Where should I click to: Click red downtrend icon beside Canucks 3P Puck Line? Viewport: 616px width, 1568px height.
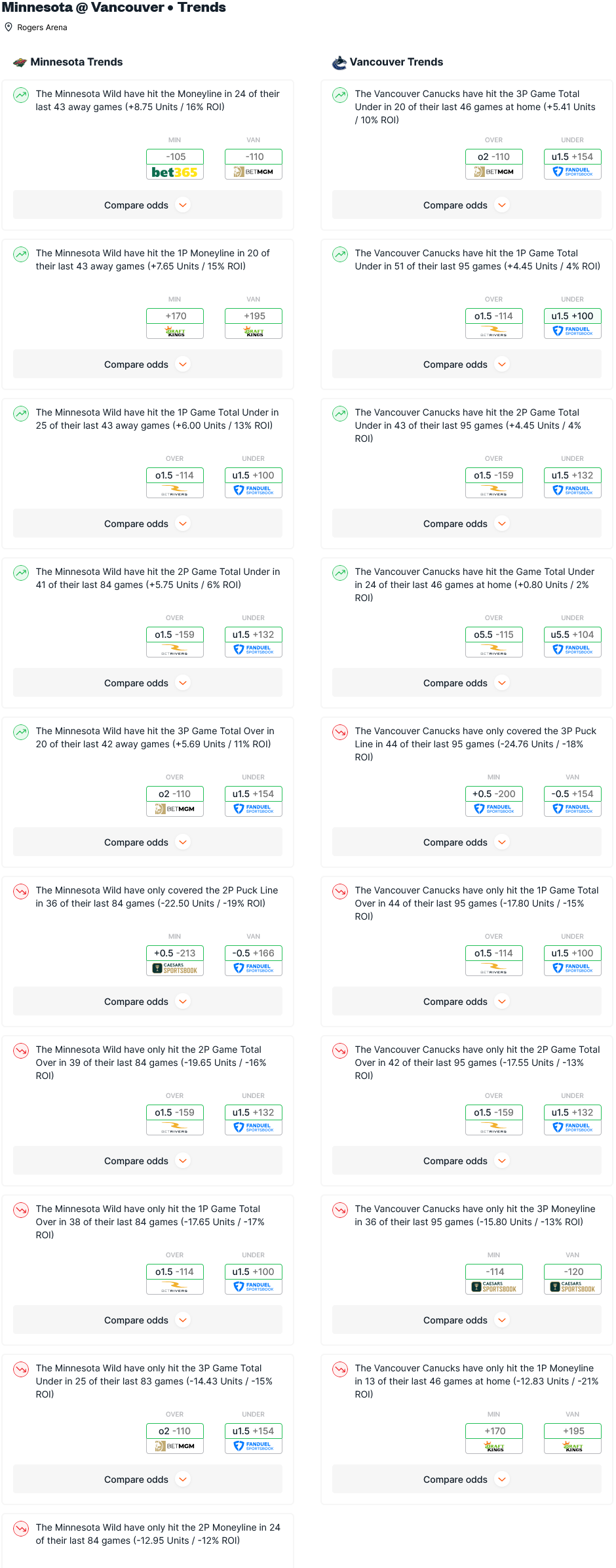[x=340, y=732]
